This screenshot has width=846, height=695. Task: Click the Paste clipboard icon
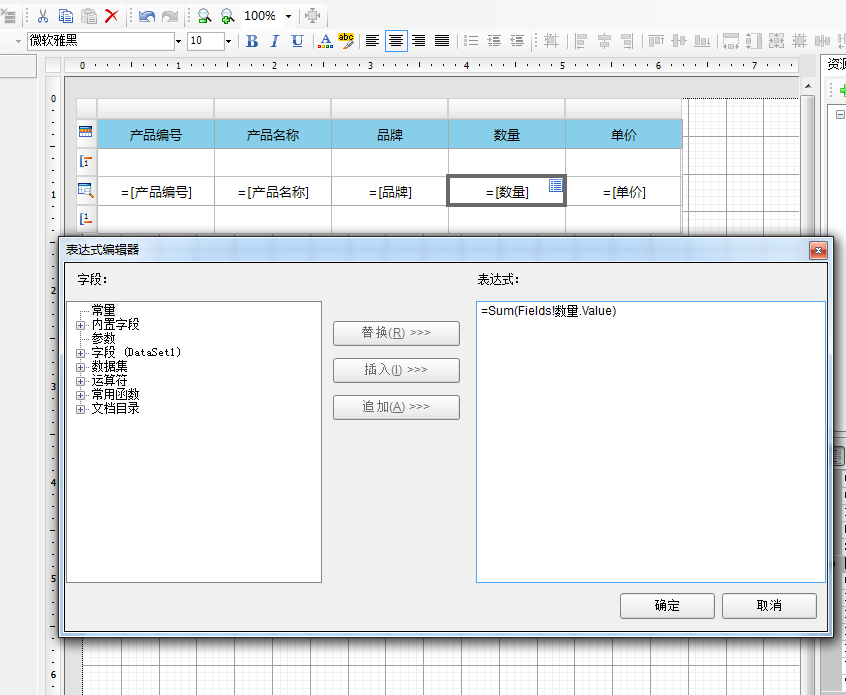(89, 16)
